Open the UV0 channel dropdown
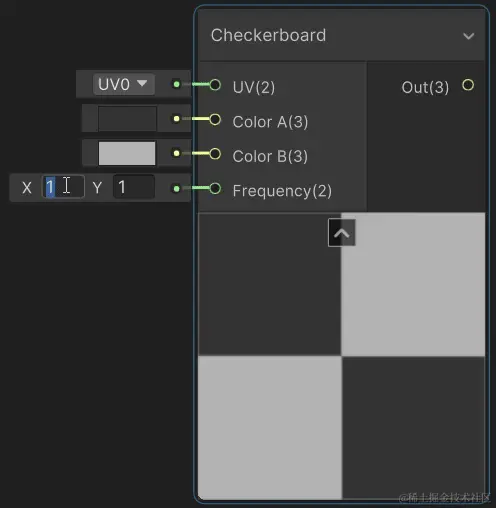 tap(123, 84)
